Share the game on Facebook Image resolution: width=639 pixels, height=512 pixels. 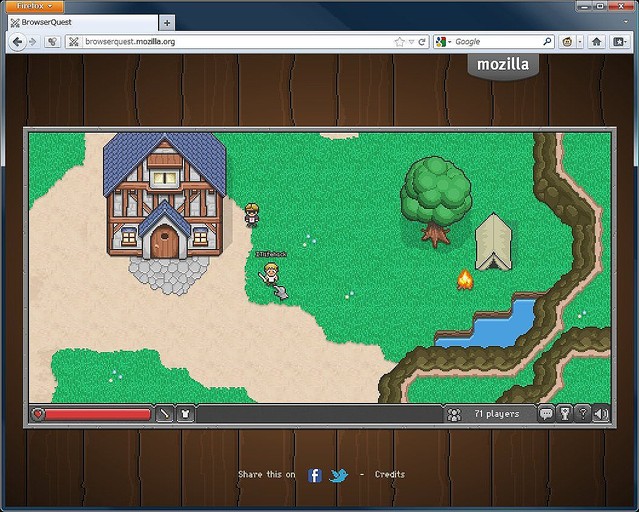click(x=315, y=475)
